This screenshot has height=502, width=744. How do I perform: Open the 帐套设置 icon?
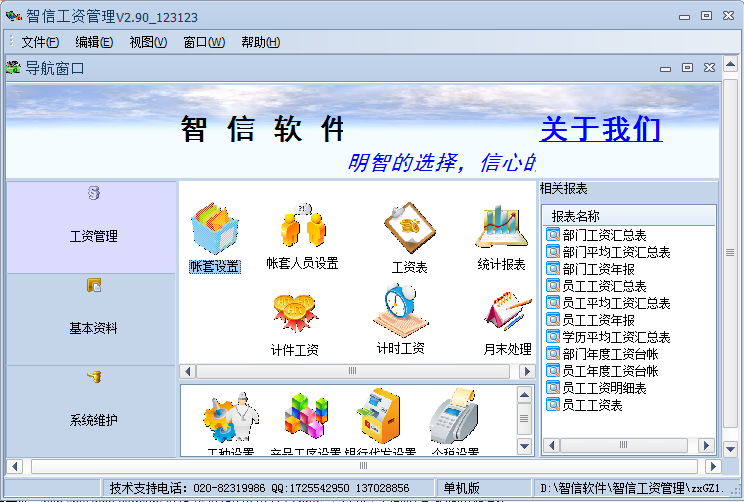(x=214, y=230)
